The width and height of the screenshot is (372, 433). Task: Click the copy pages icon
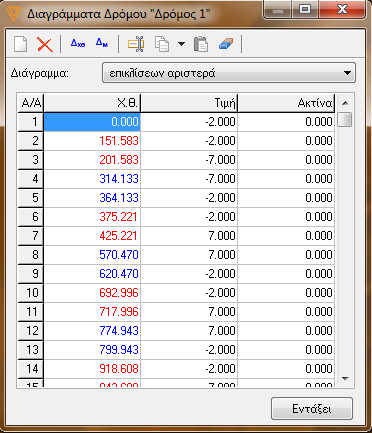[162, 44]
